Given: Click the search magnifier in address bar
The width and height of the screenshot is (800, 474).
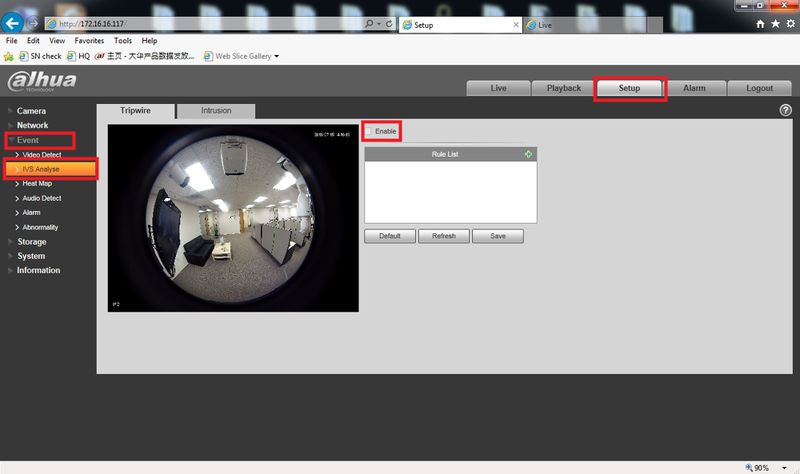Looking at the screenshot, I should pos(369,23).
